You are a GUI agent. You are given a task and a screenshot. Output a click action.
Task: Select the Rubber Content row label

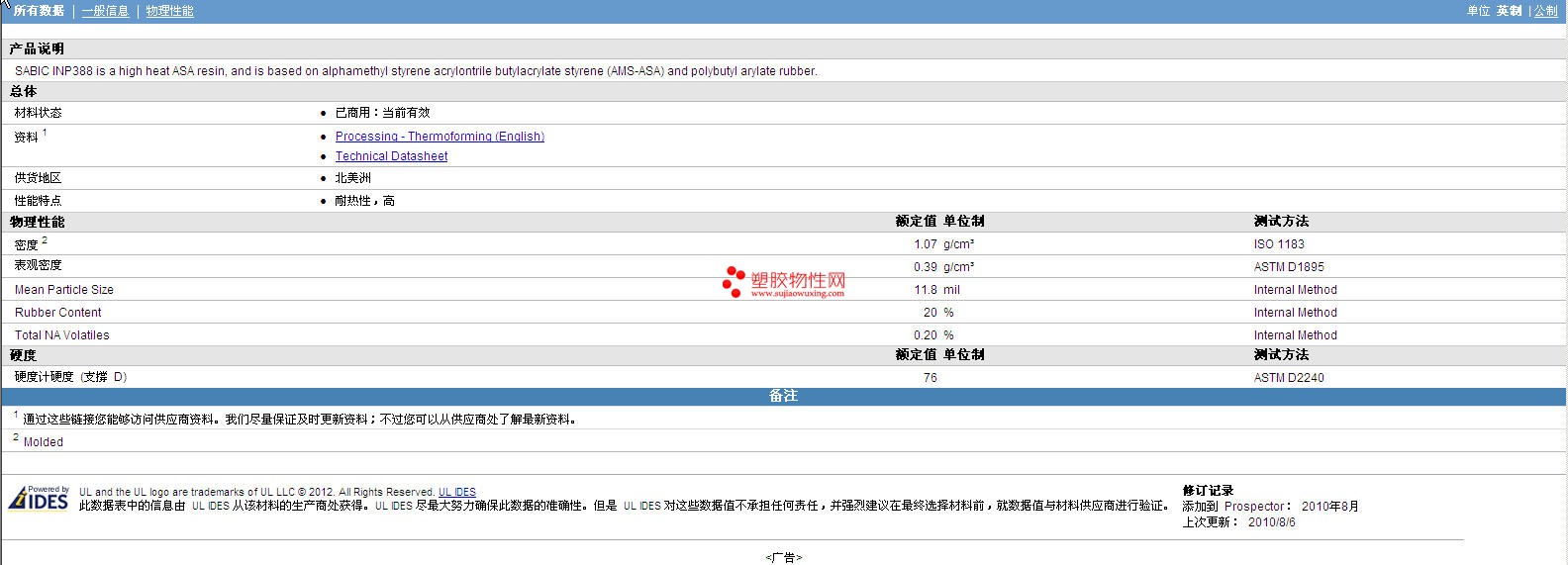click(x=57, y=313)
